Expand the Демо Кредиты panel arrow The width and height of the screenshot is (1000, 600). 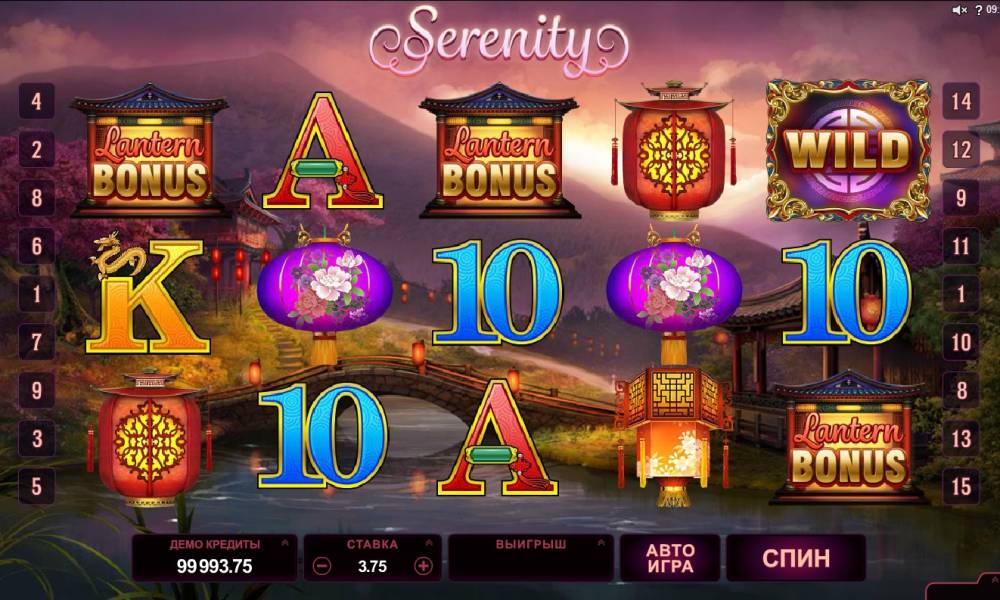click(285, 543)
